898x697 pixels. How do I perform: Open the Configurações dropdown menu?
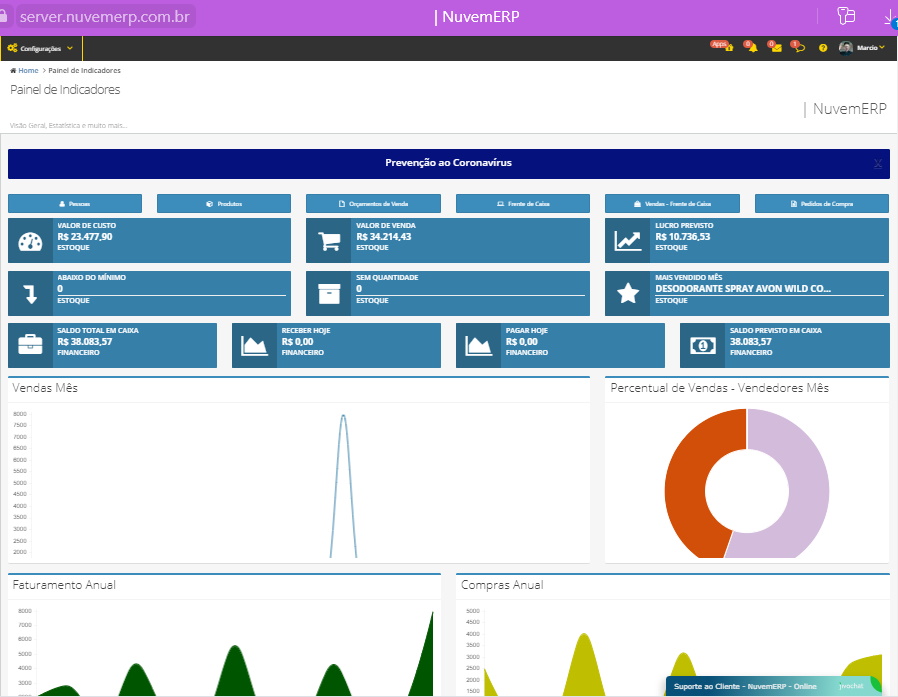click(x=41, y=48)
